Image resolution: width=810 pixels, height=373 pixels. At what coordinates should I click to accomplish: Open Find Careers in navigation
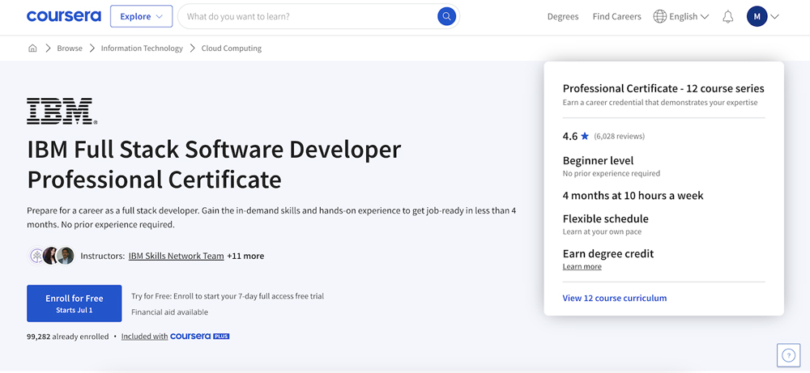click(617, 17)
